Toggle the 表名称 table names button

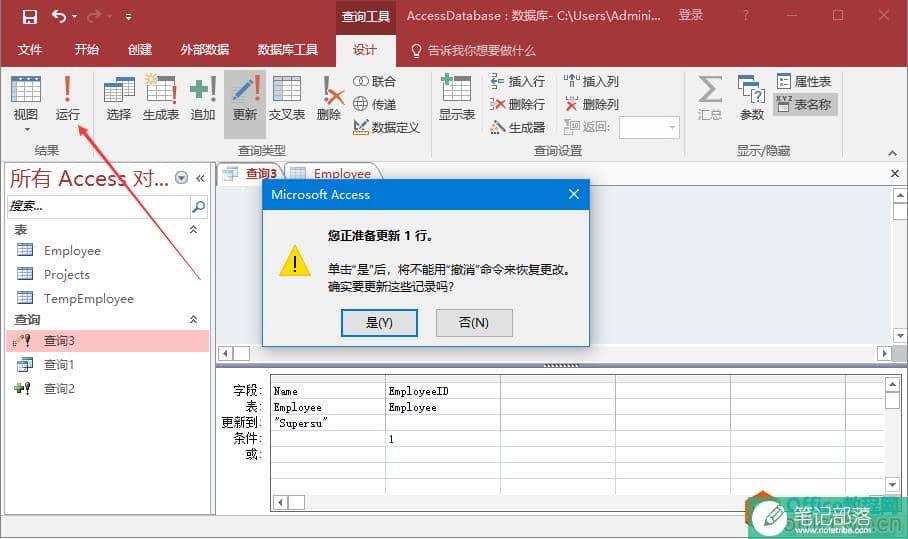click(805, 104)
